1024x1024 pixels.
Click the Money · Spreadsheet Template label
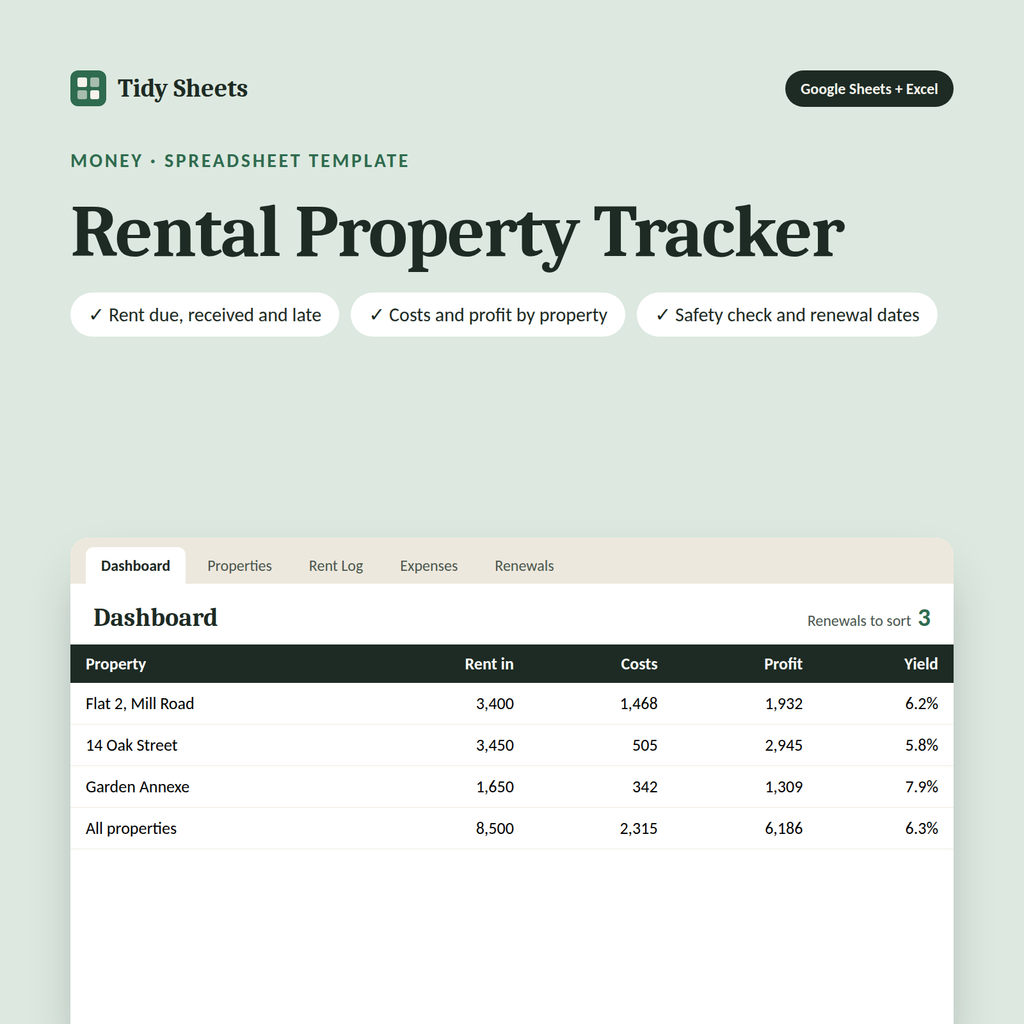click(x=240, y=161)
